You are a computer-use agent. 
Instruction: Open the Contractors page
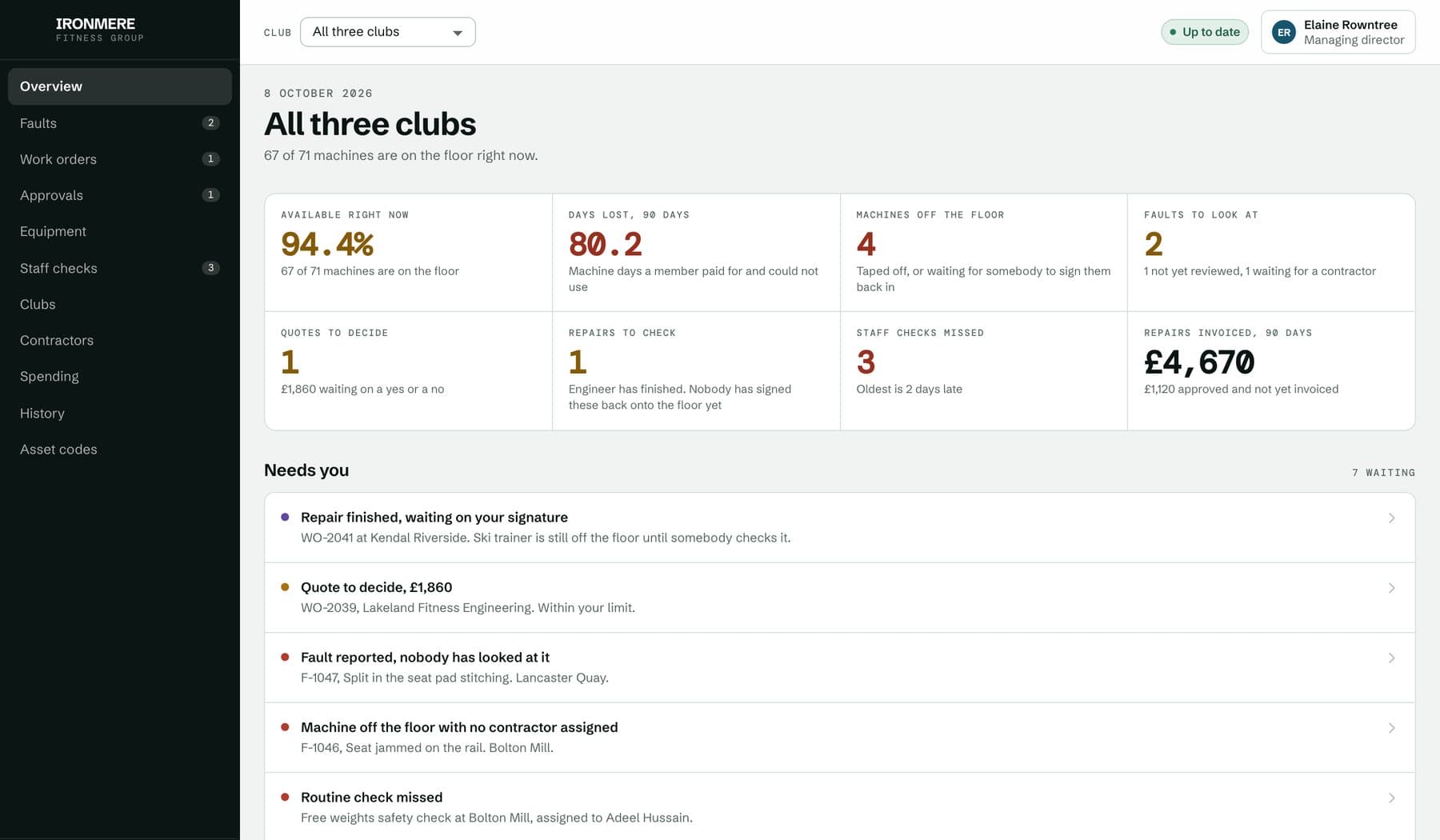(120, 340)
